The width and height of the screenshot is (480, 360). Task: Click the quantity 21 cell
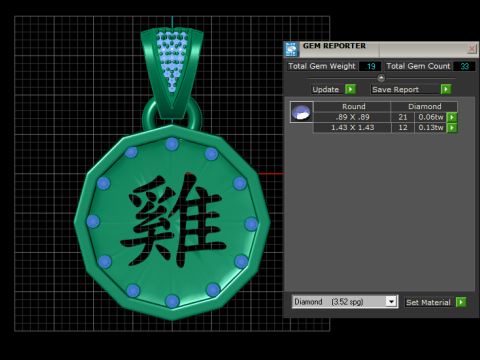[x=403, y=117]
